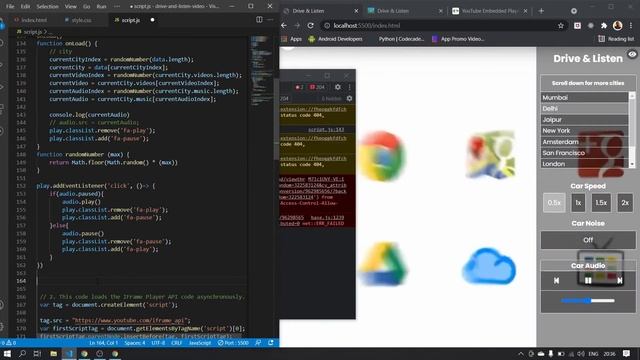Close the first Drive & Listen browser tab
This screenshot has height=360, width=640.
tap(356, 11)
